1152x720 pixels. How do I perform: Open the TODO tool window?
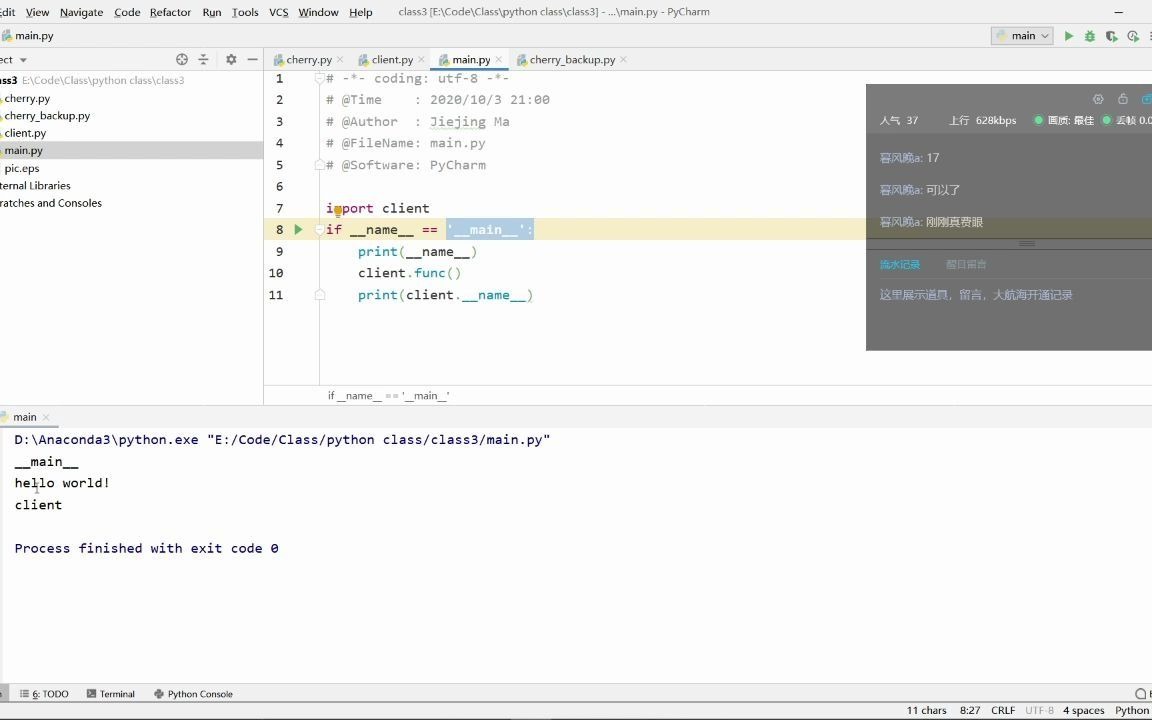pos(45,693)
